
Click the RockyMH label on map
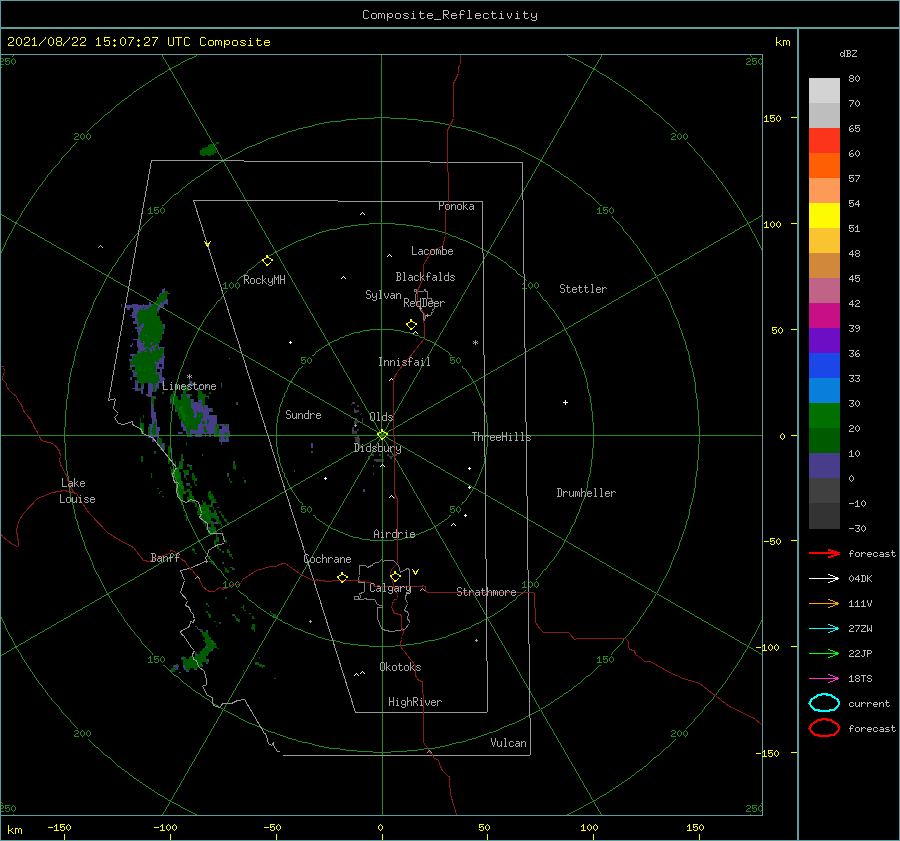click(x=264, y=280)
